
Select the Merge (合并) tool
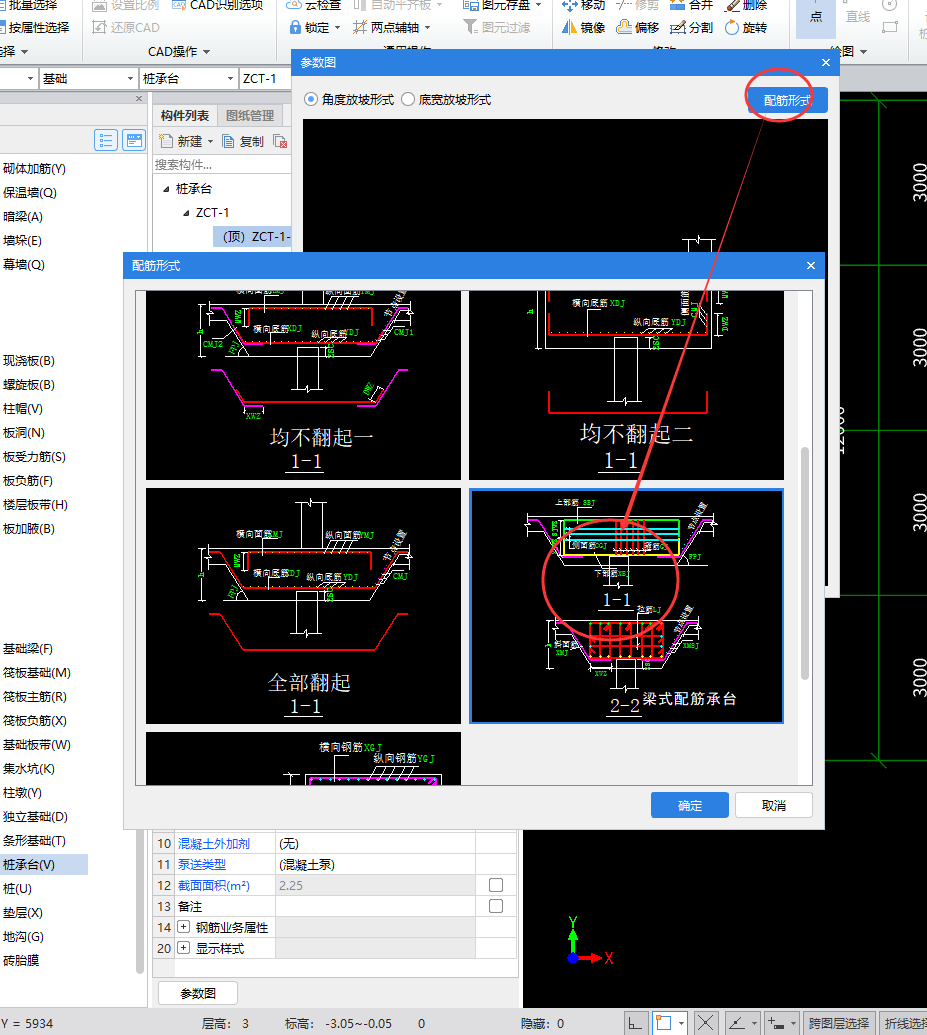click(691, 5)
